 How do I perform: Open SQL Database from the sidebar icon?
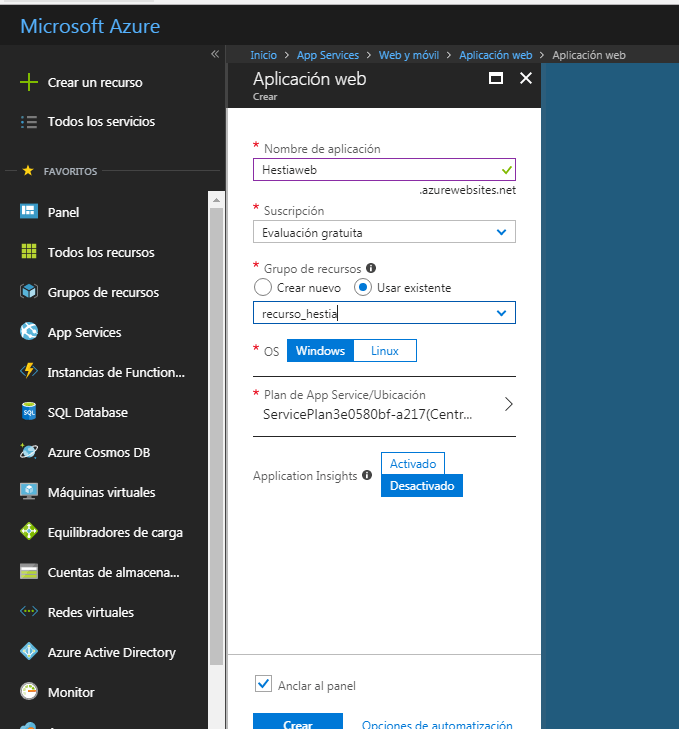[x=29, y=412]
